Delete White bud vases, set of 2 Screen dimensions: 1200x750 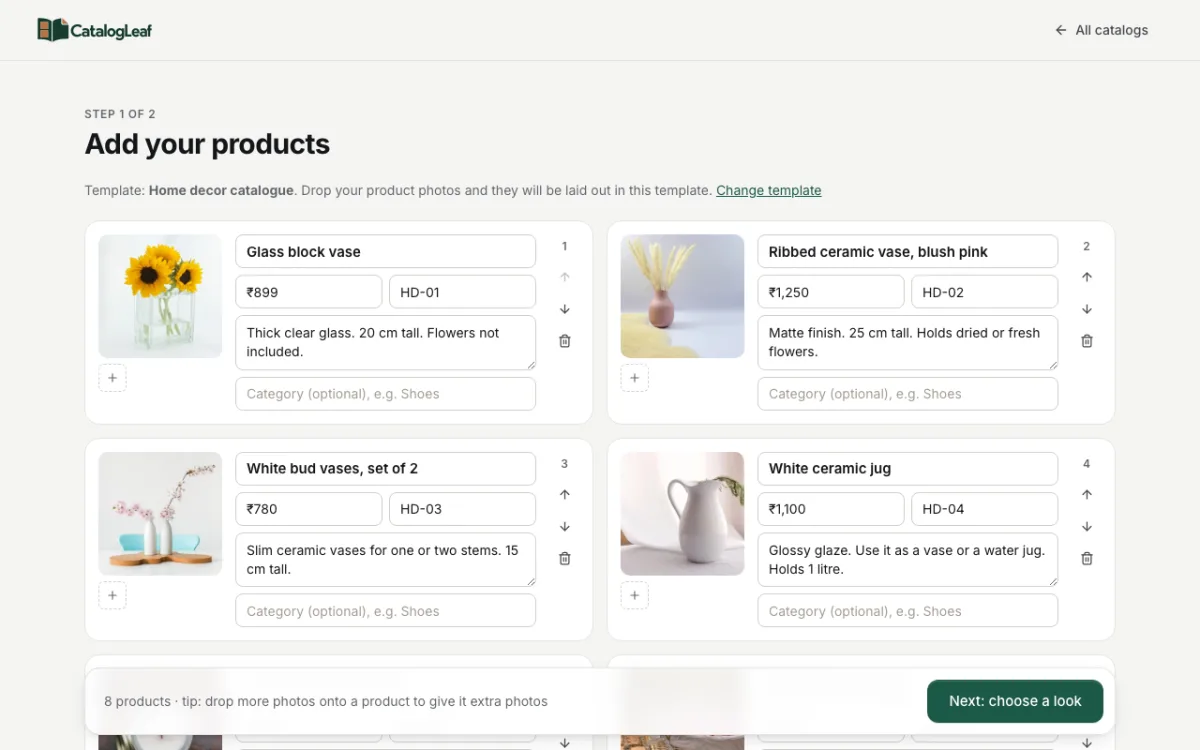(565, 559)
